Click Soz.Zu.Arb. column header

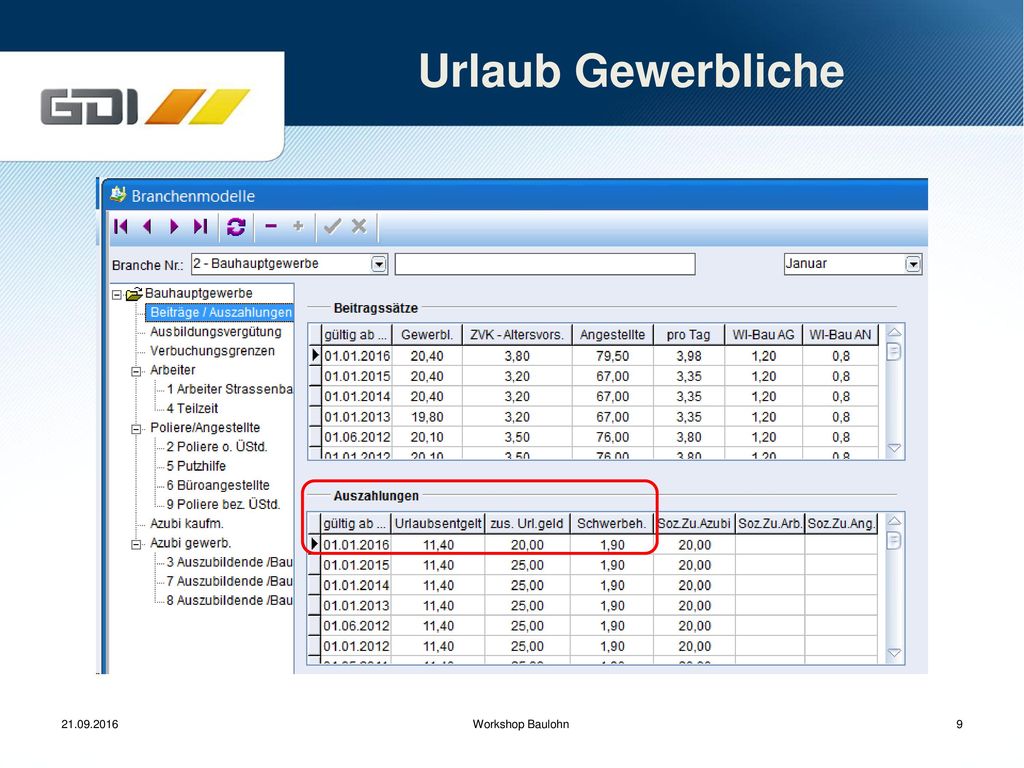tap(770, 524)
